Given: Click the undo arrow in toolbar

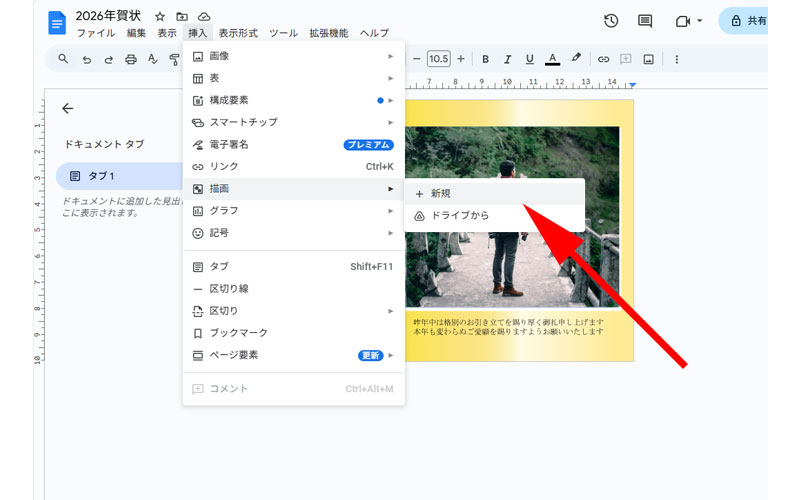Looking at the screenshot, I should point(87,59).
